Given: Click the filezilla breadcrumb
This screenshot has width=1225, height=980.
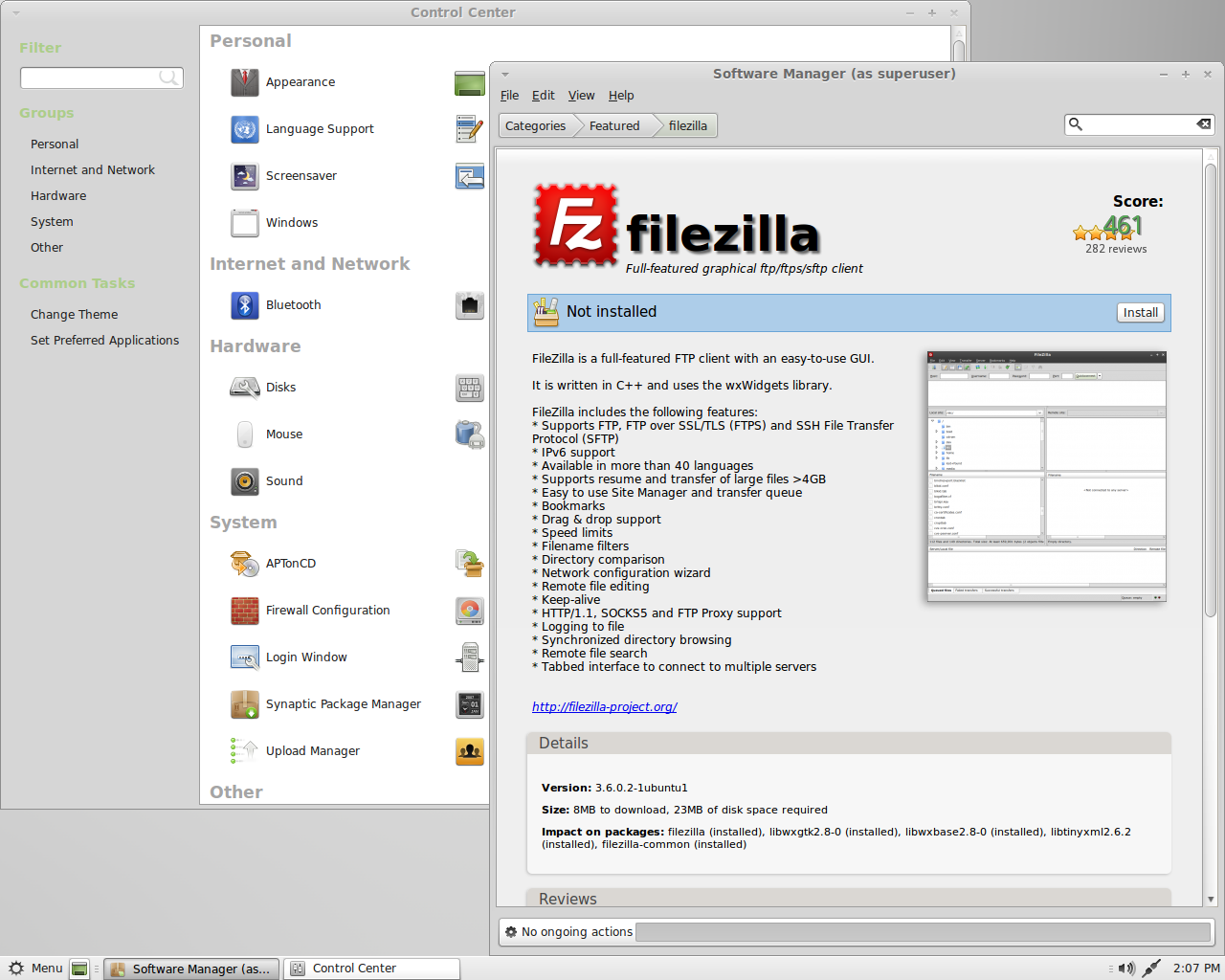Looking at the screenshot, I should pos(688,125).
